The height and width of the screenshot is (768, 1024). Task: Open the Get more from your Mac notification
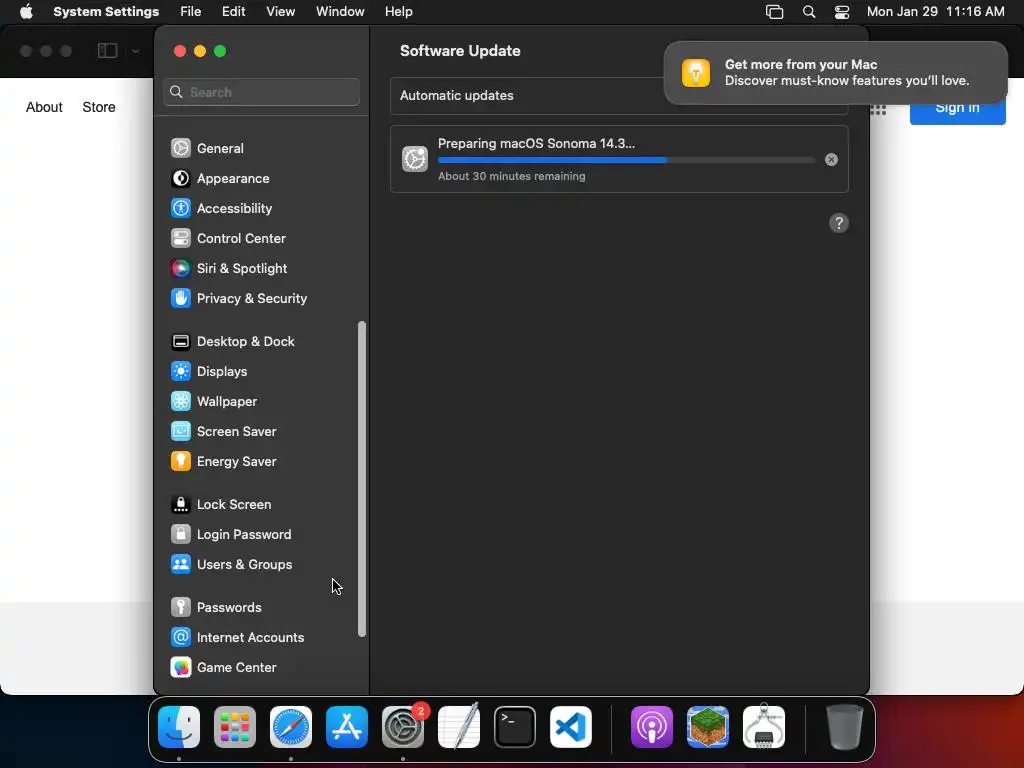[836, 72]
